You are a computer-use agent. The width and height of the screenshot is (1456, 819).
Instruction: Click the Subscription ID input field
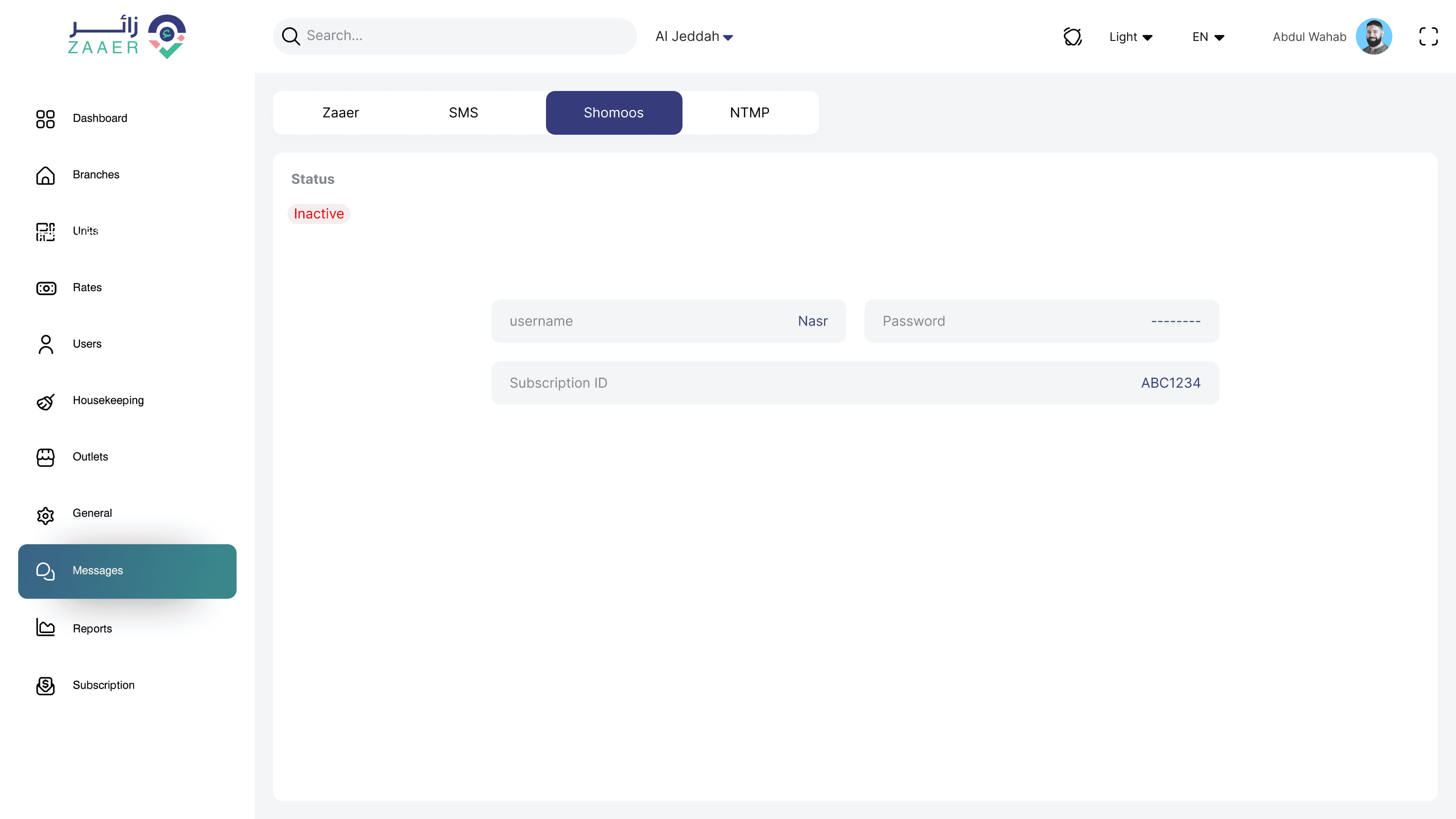(855, 382)
